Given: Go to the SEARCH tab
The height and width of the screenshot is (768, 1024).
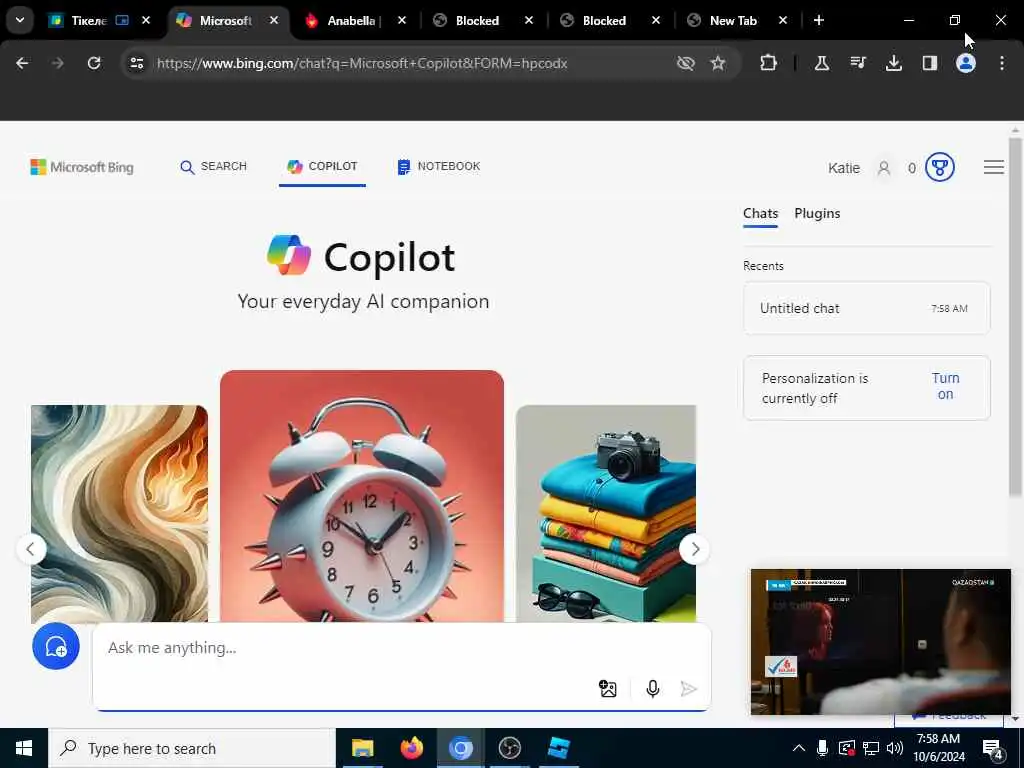Looking at the screenshot, I should 214,167.
